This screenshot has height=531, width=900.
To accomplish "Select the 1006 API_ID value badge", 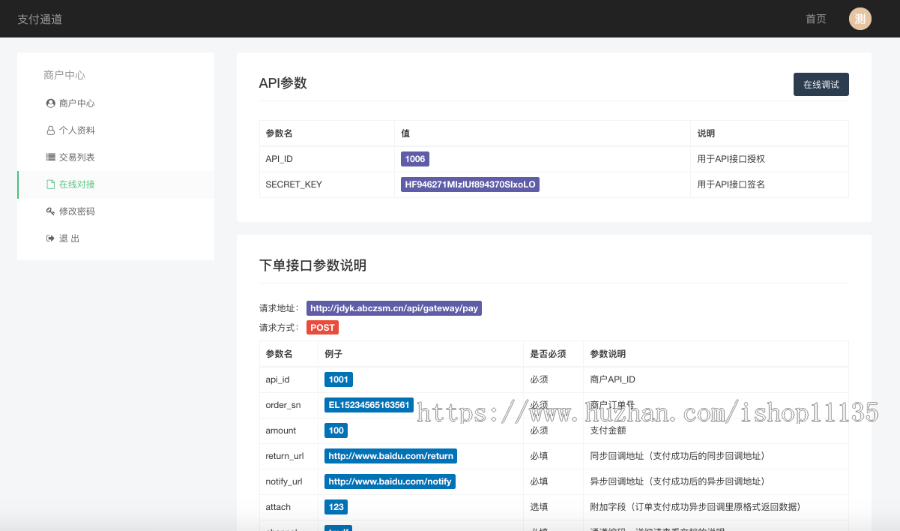I will 415,159.
